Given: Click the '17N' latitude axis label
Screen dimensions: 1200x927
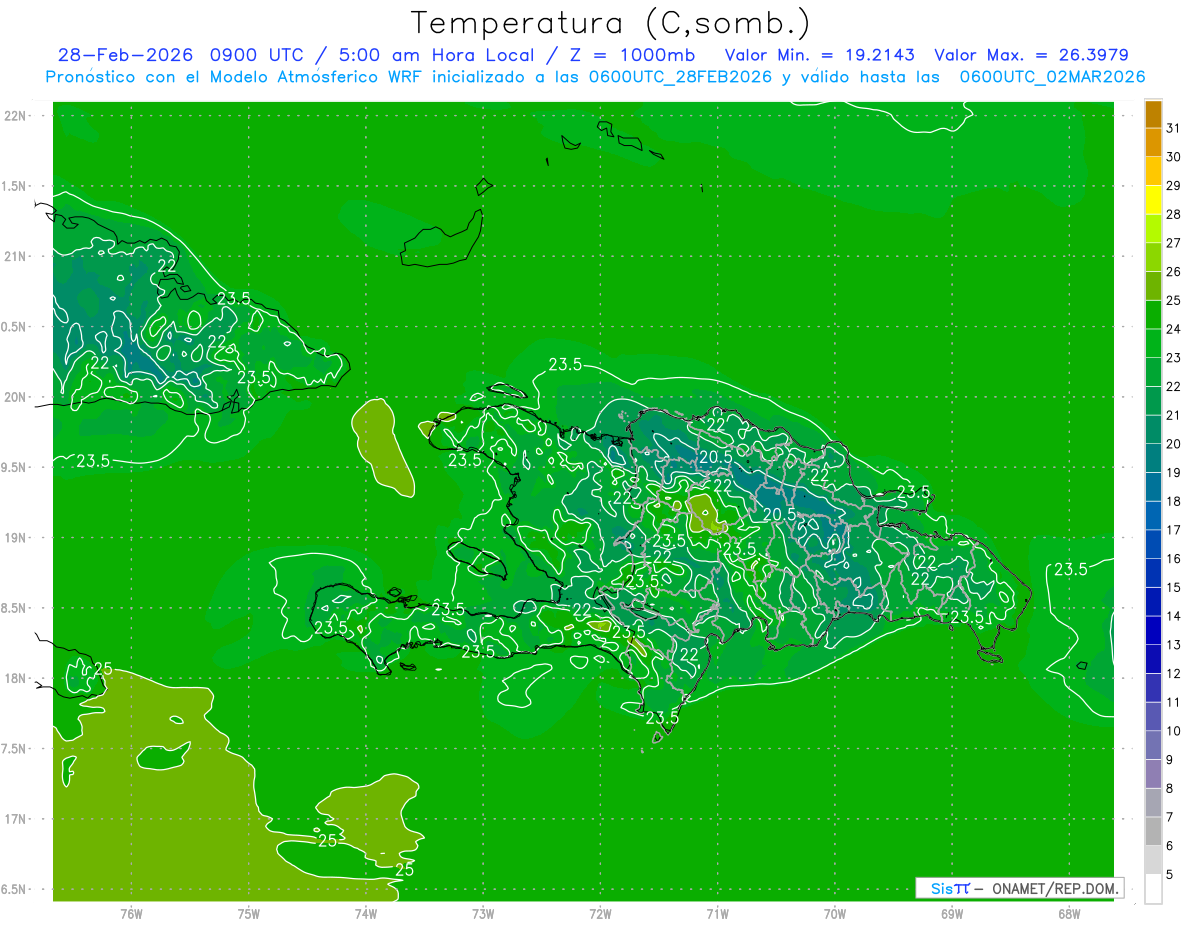Looking at the screenshot, I should [14, 819].
